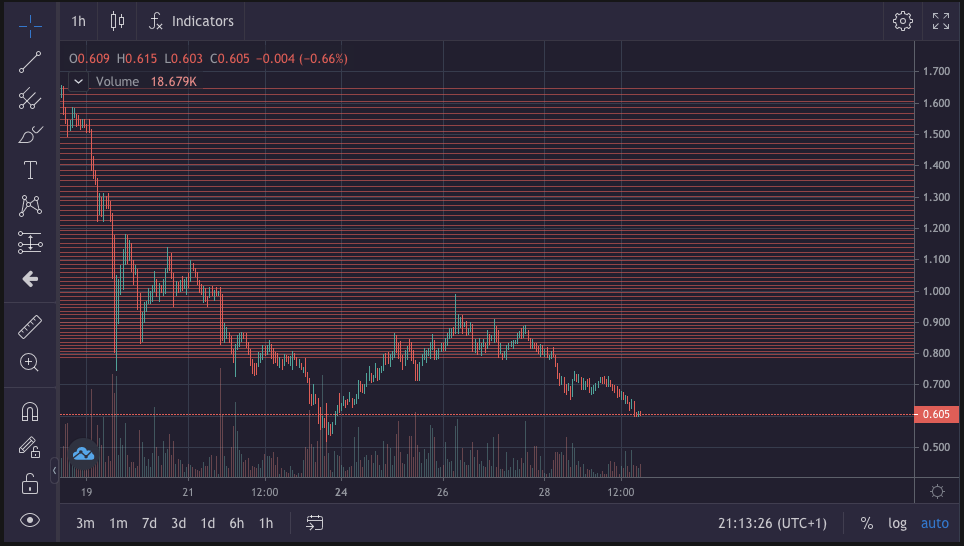Click the low value L0.603

click(183, 59)
